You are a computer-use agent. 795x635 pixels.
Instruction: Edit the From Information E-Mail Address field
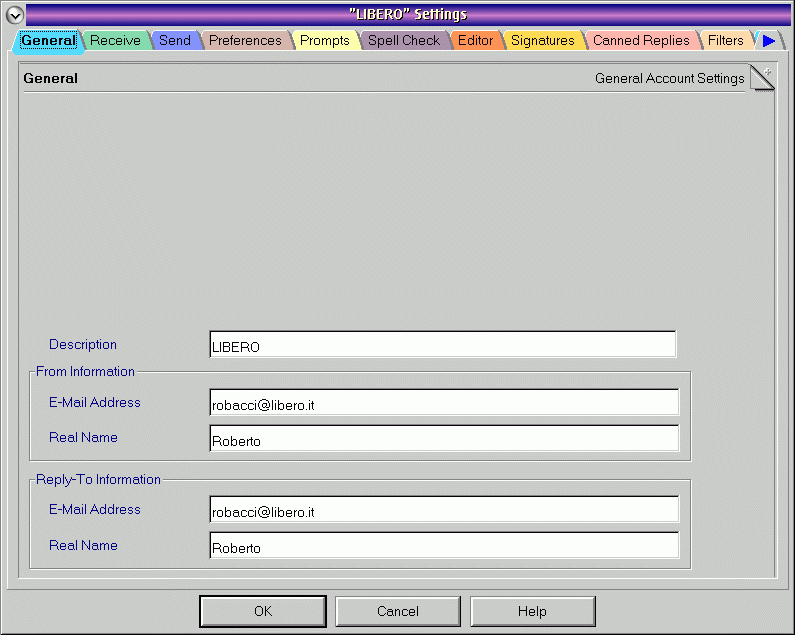[x=444, y=402]
